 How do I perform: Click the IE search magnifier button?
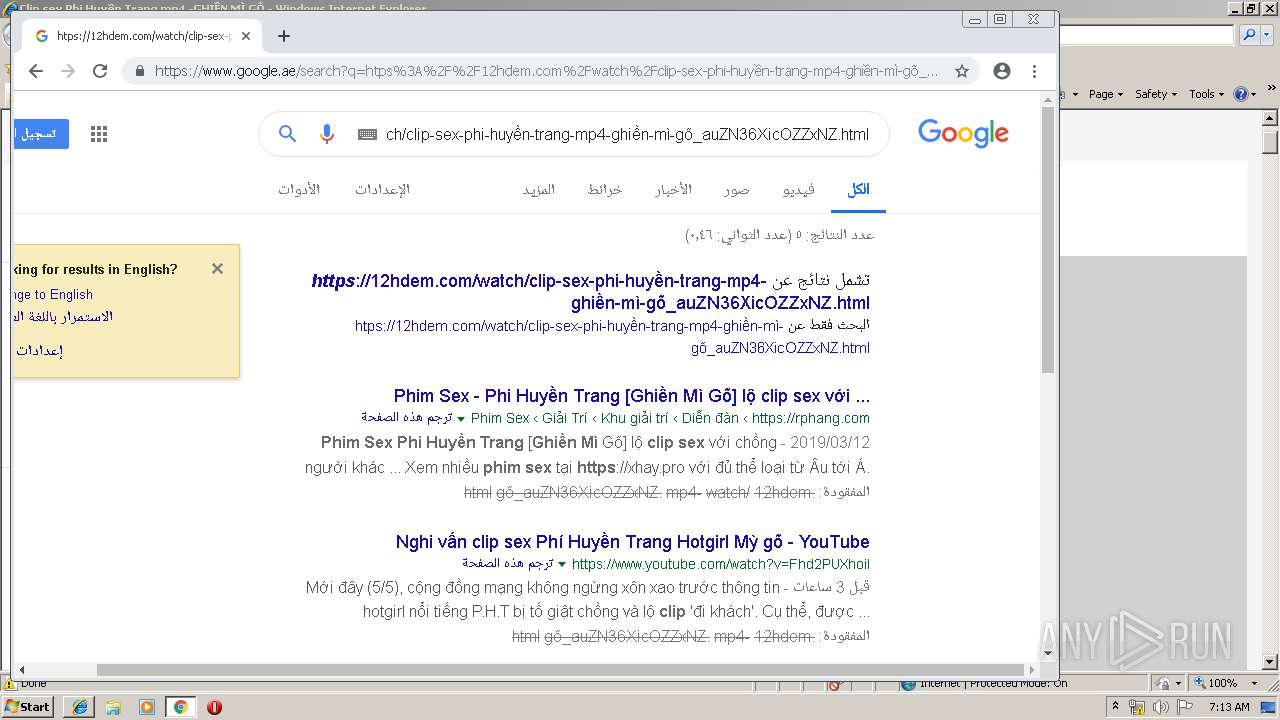click(1250, 35)
